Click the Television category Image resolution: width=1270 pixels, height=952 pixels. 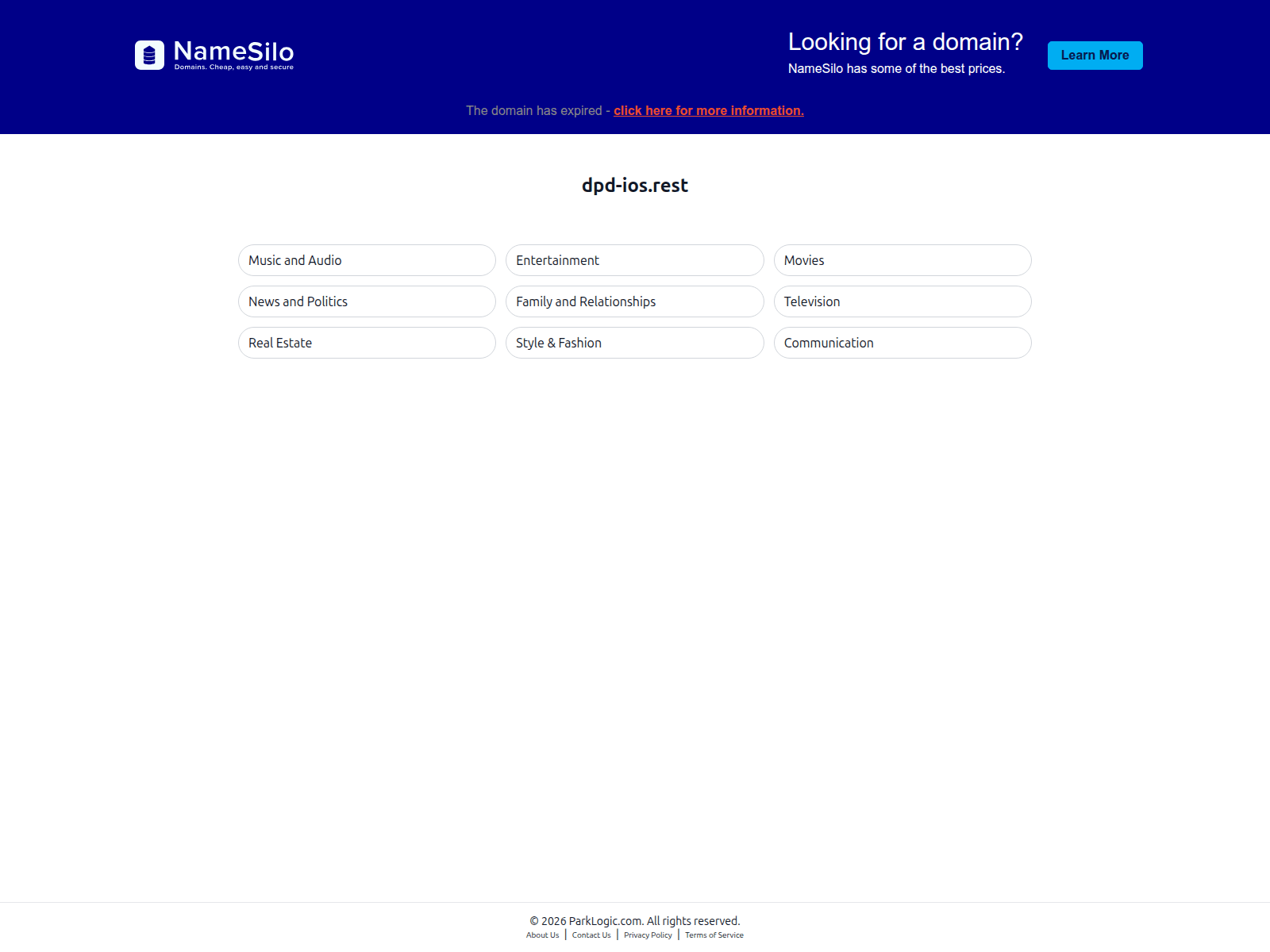coord(902,301)
